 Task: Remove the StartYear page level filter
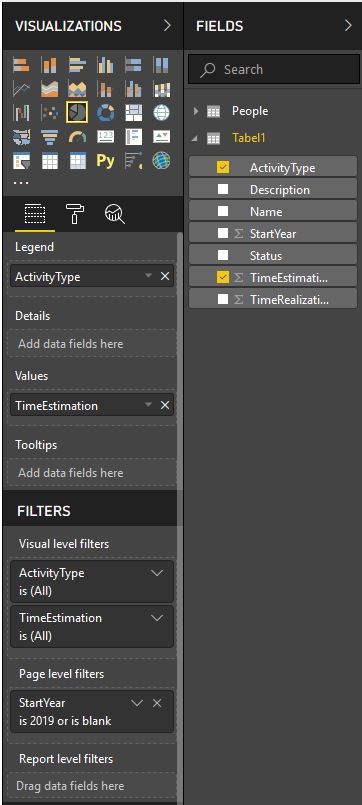coord(158,703)
